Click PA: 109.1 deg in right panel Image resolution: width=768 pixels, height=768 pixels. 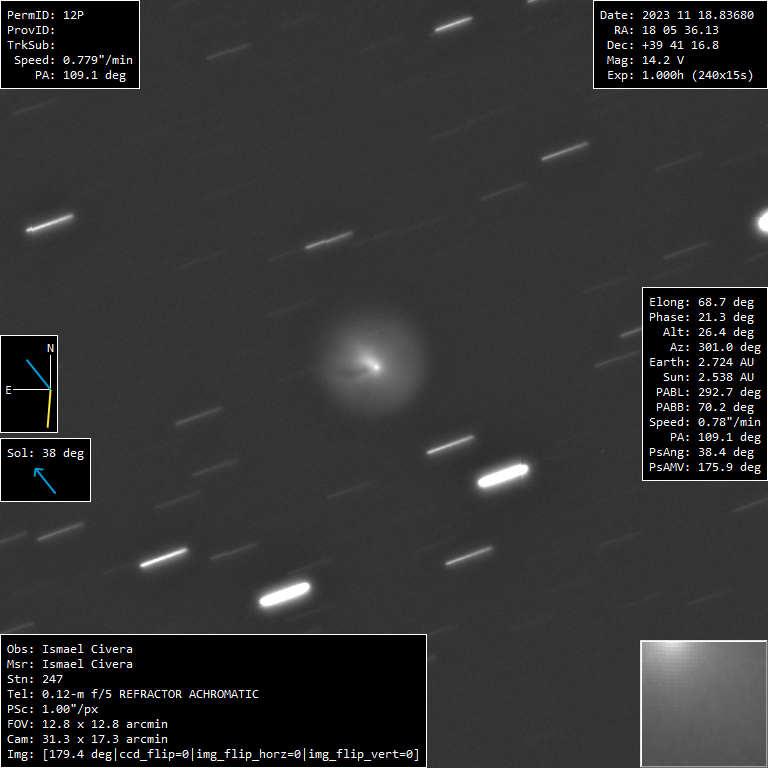tap(715, 437)
